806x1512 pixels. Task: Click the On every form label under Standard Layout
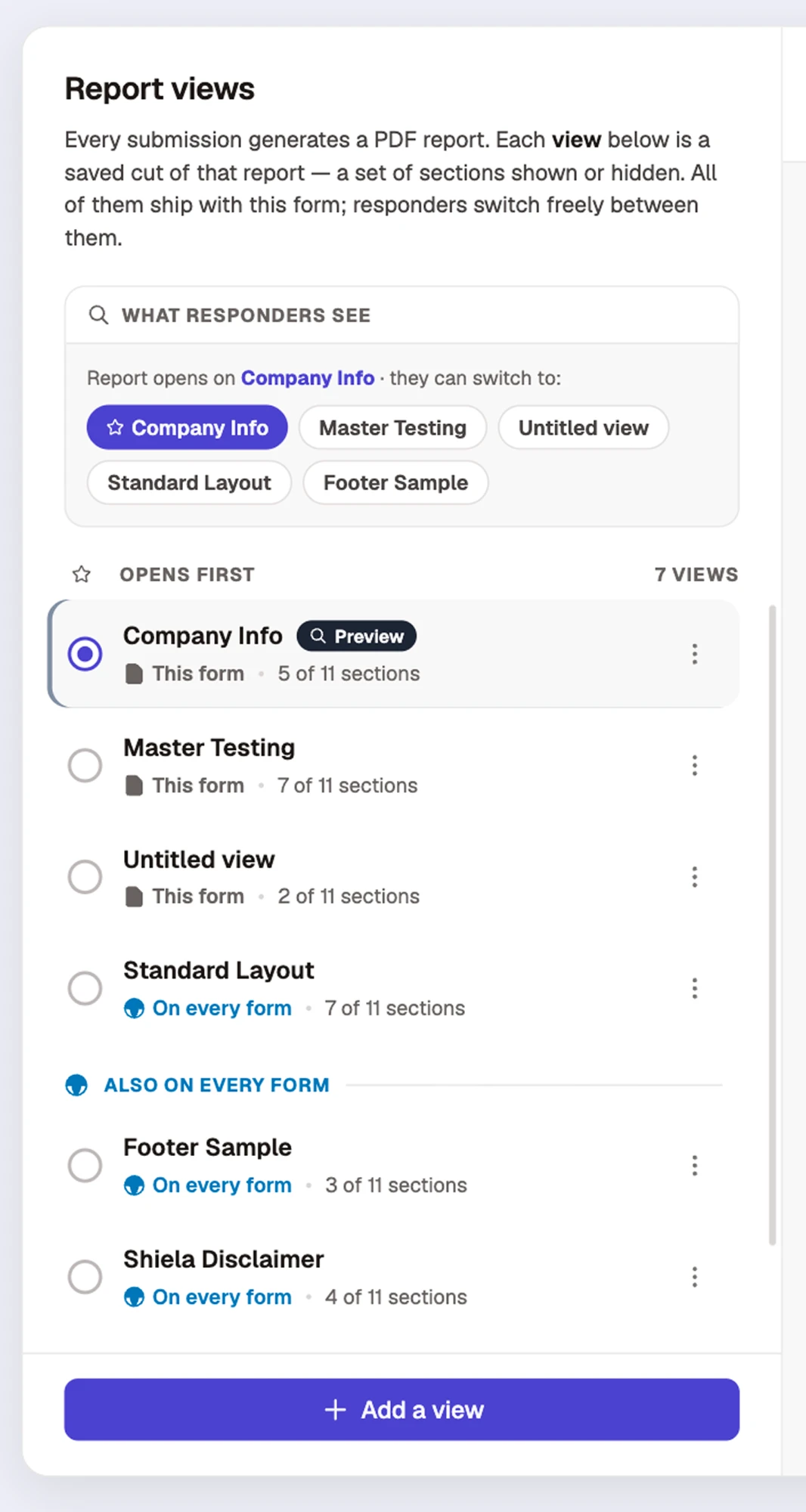(x=222, y=1009)
